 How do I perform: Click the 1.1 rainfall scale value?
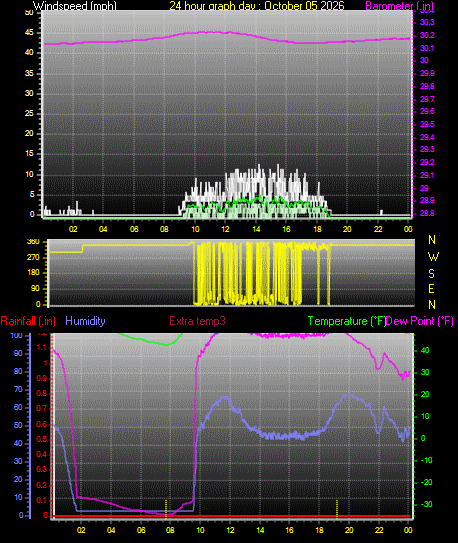42,347
